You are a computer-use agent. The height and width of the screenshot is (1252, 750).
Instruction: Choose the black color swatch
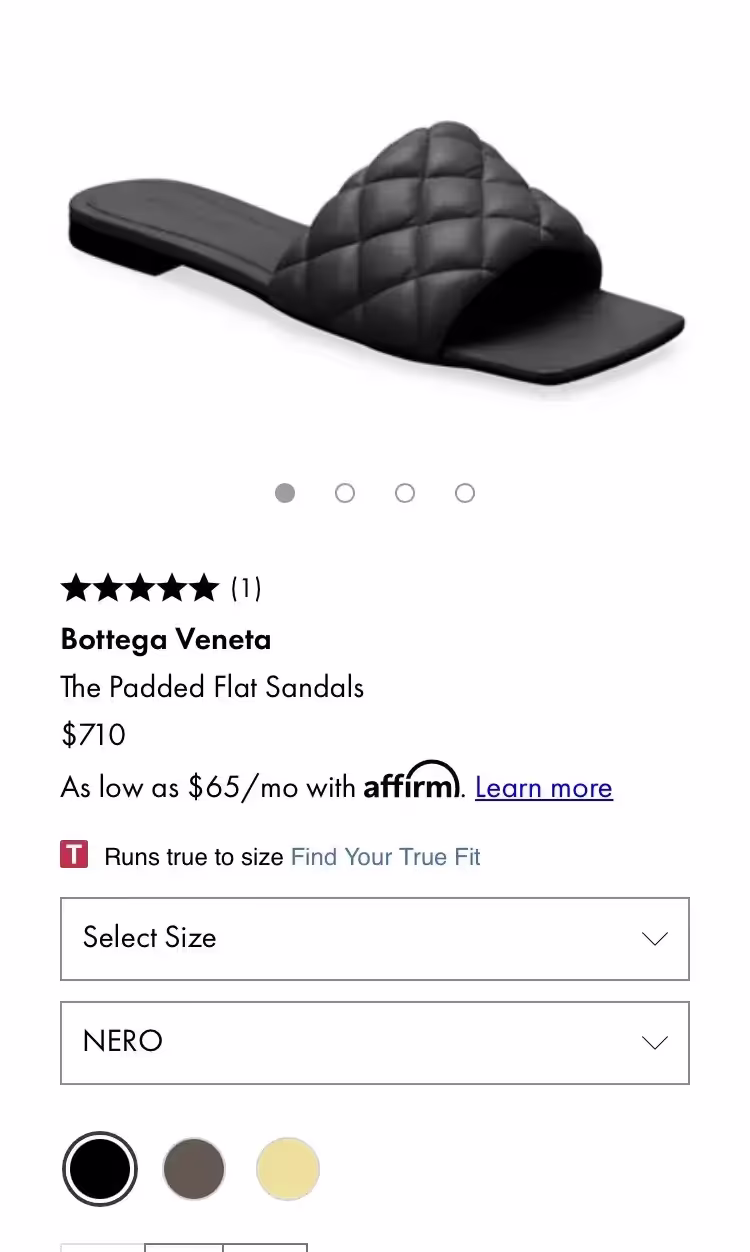pos(100,1169)
